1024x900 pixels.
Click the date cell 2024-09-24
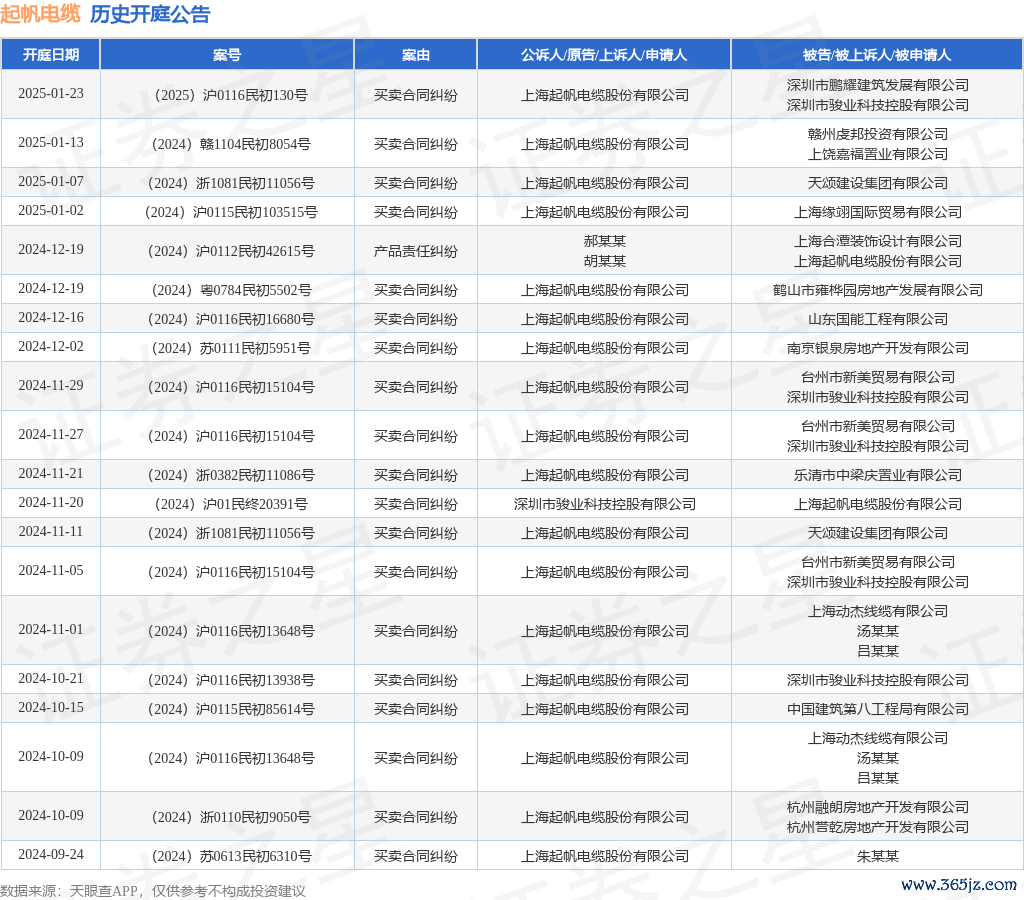51,854
